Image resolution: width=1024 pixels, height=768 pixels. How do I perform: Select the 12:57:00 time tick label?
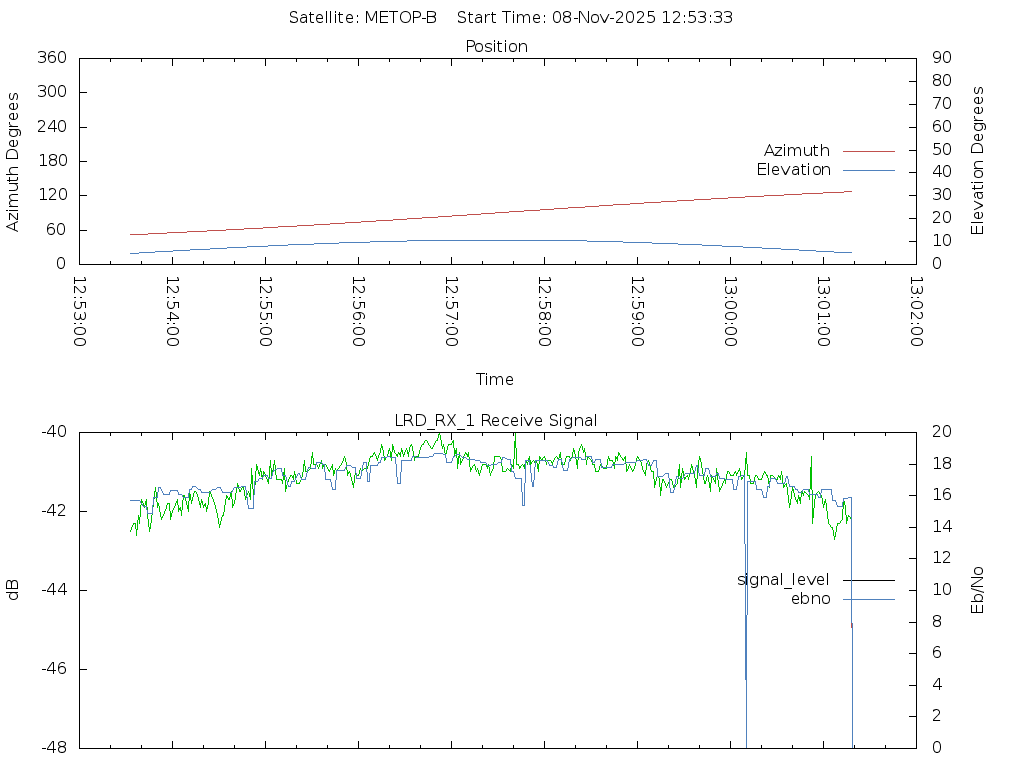pos(451,311)
